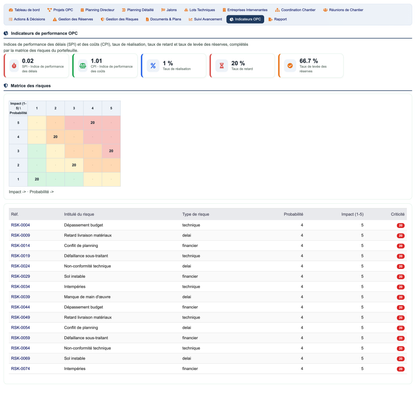
Task: Click the Intitulé du risque column header
Action: pyautogui.click(x=79, y=214)
